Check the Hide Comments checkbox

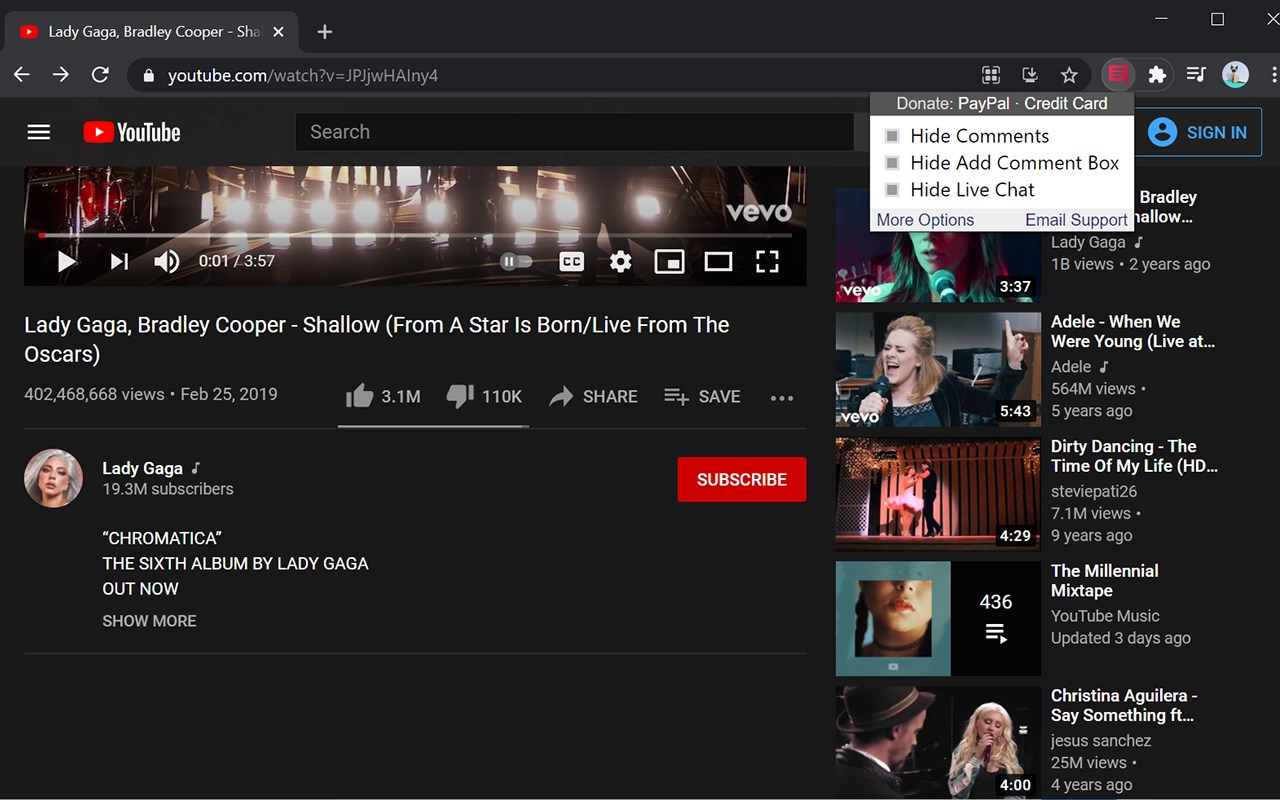(892, 136)
